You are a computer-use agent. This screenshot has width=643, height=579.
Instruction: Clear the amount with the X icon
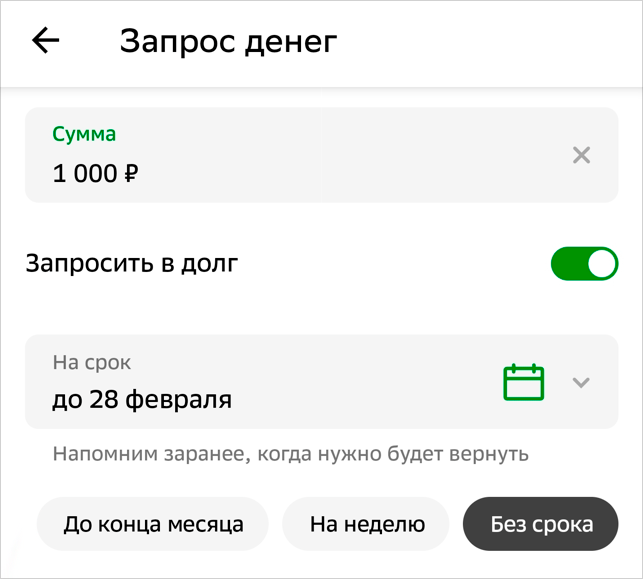coord(581,155)
